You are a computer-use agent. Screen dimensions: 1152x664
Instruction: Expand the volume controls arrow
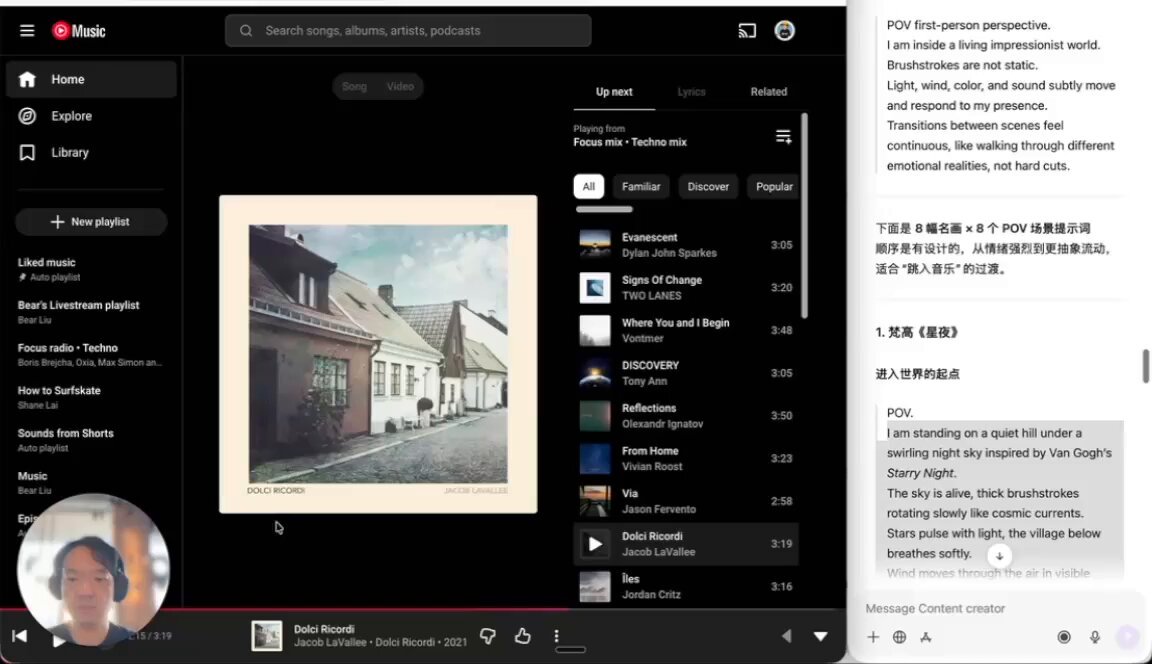point(786,636)
